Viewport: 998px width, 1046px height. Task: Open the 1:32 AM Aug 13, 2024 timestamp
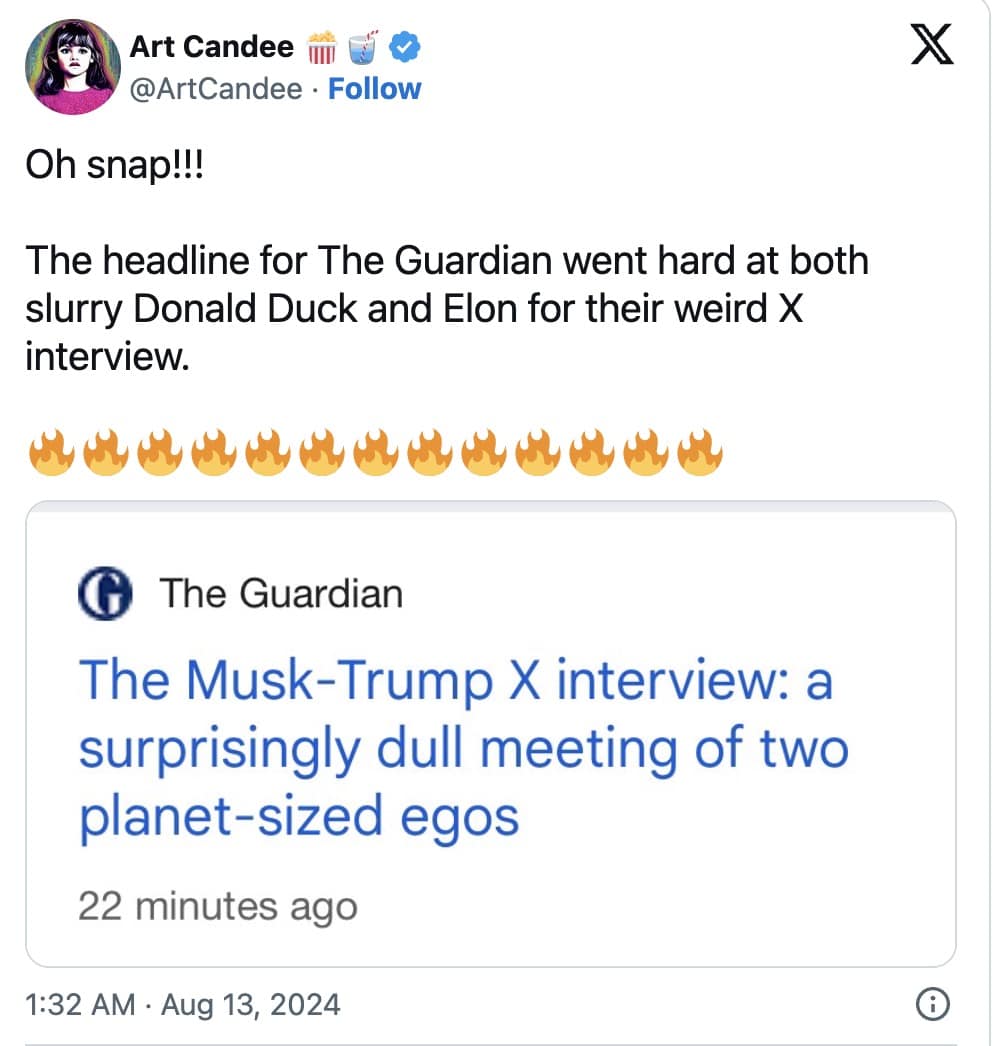[x=183, y=1003]
